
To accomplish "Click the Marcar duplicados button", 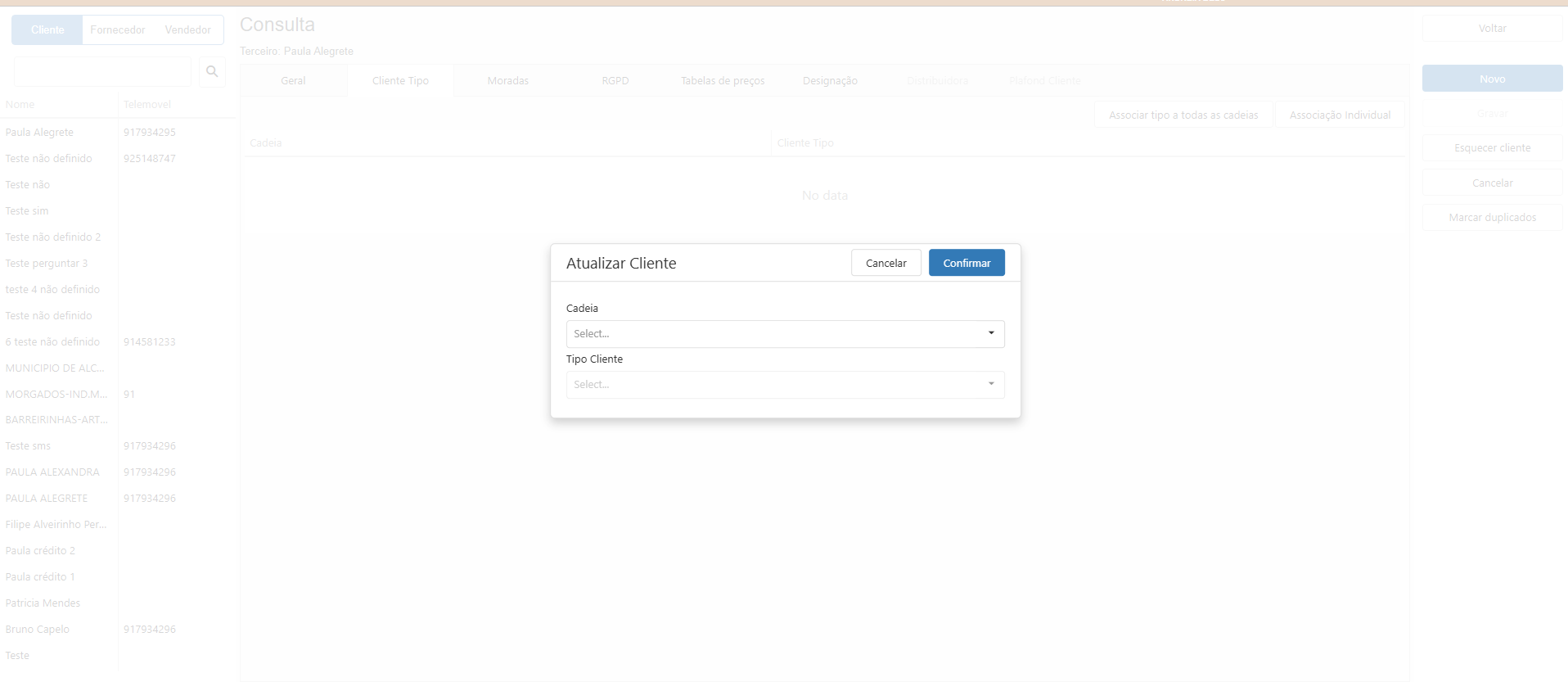I will click(x=1492, y=218).
